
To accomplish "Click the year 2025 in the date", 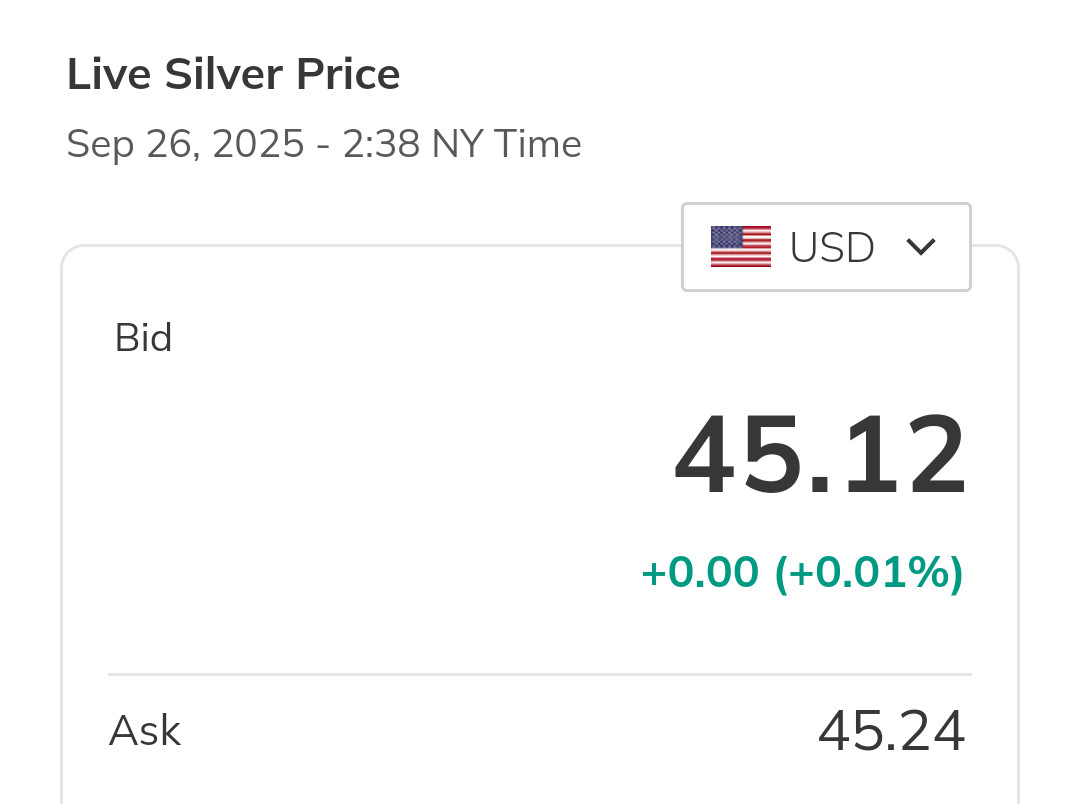I will point(258,144).
